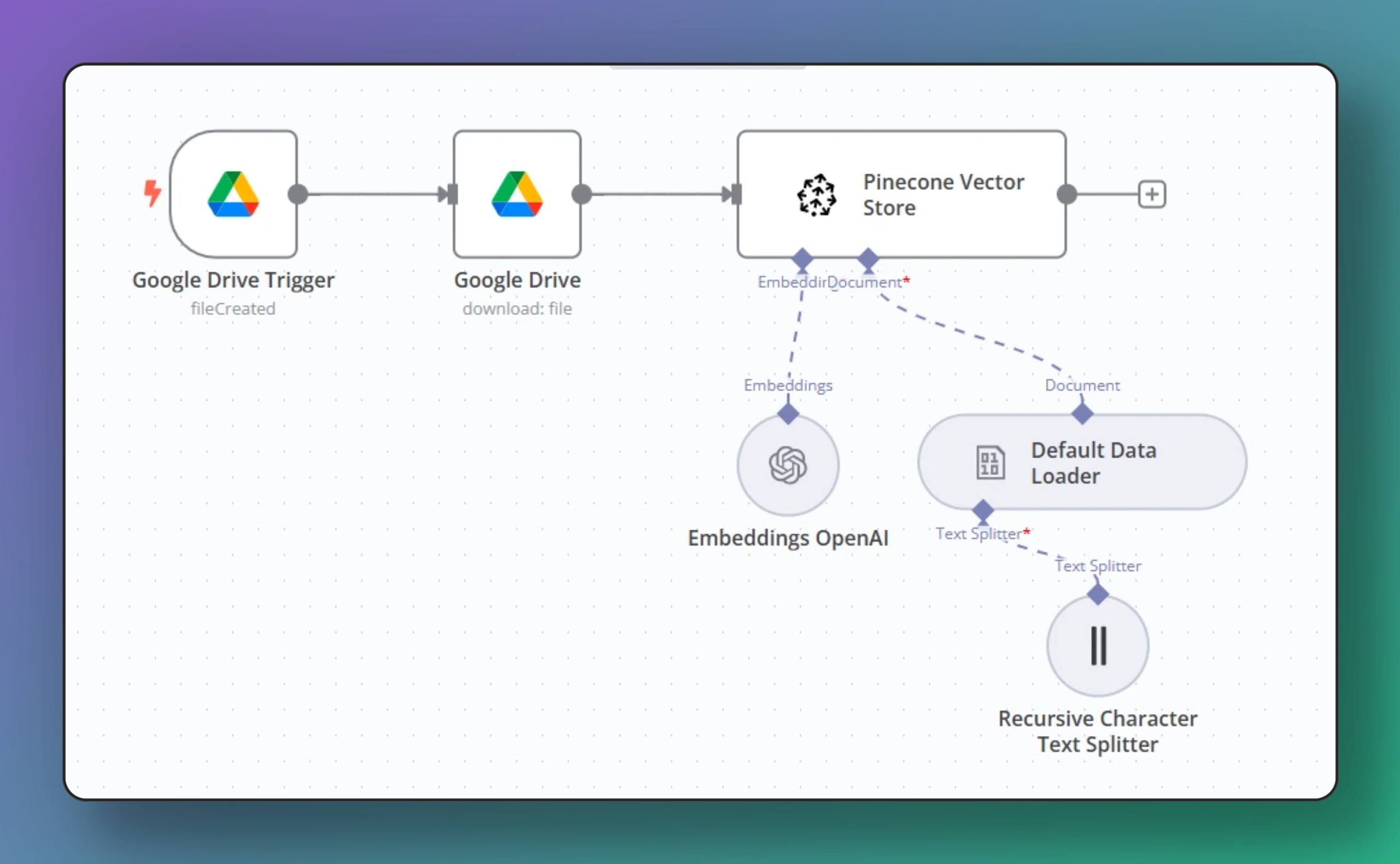This screenshot has width=1400, height=864.
Task: Click the Default Data Loader document icon
Action: click(990, 462)
